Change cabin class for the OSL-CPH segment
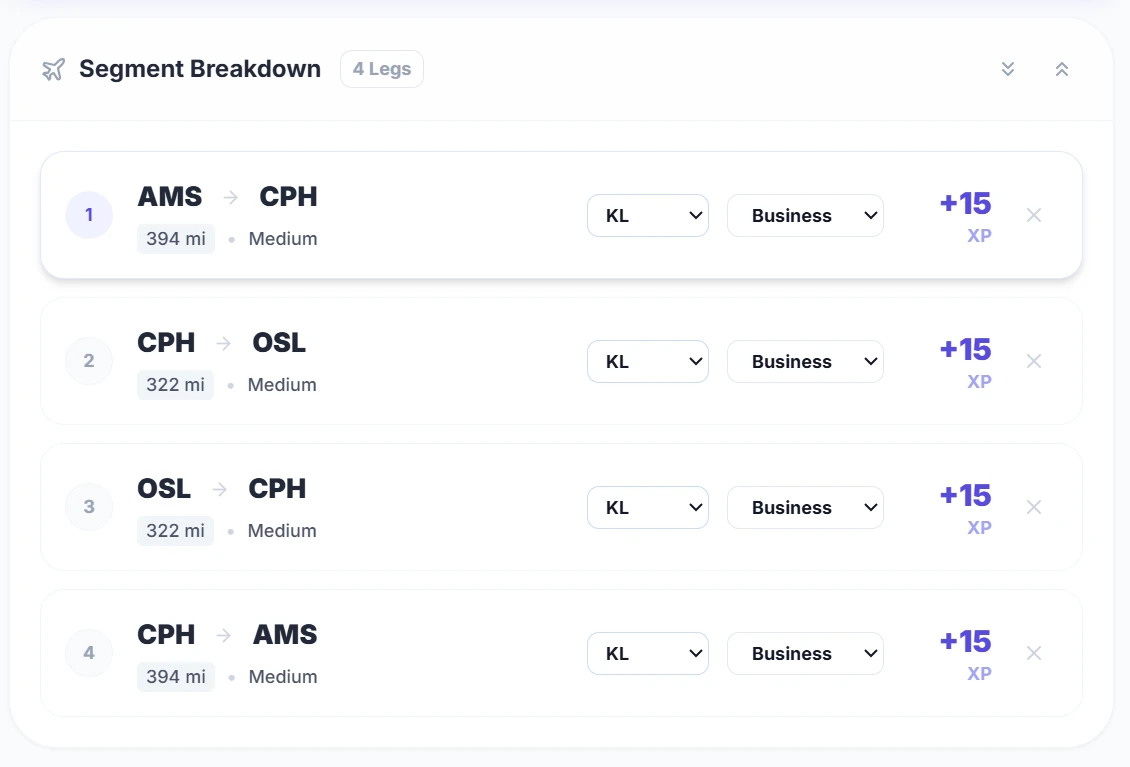 tap(805, 507)
